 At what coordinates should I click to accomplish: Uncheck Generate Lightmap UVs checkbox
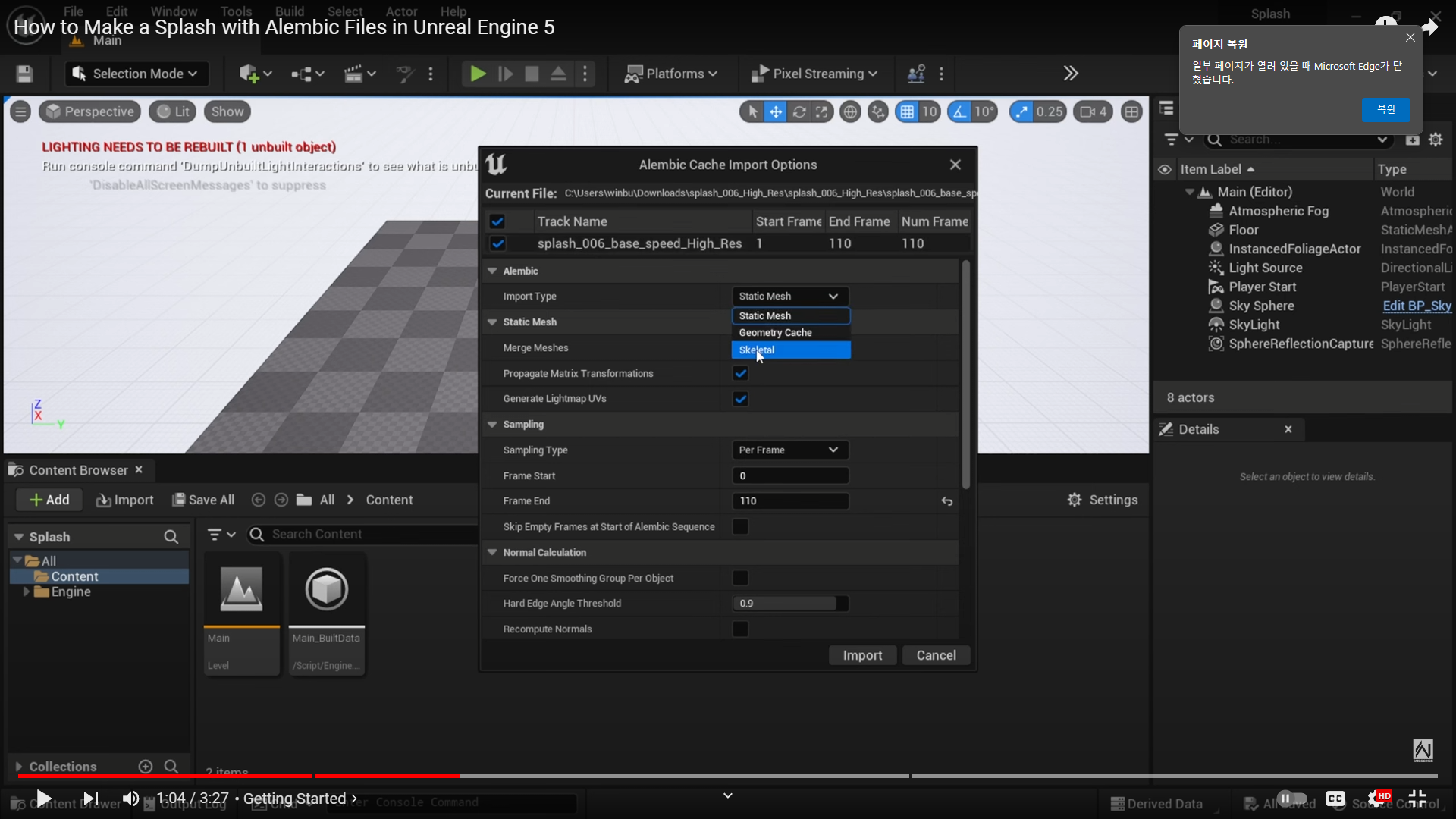tap(740, 399)
